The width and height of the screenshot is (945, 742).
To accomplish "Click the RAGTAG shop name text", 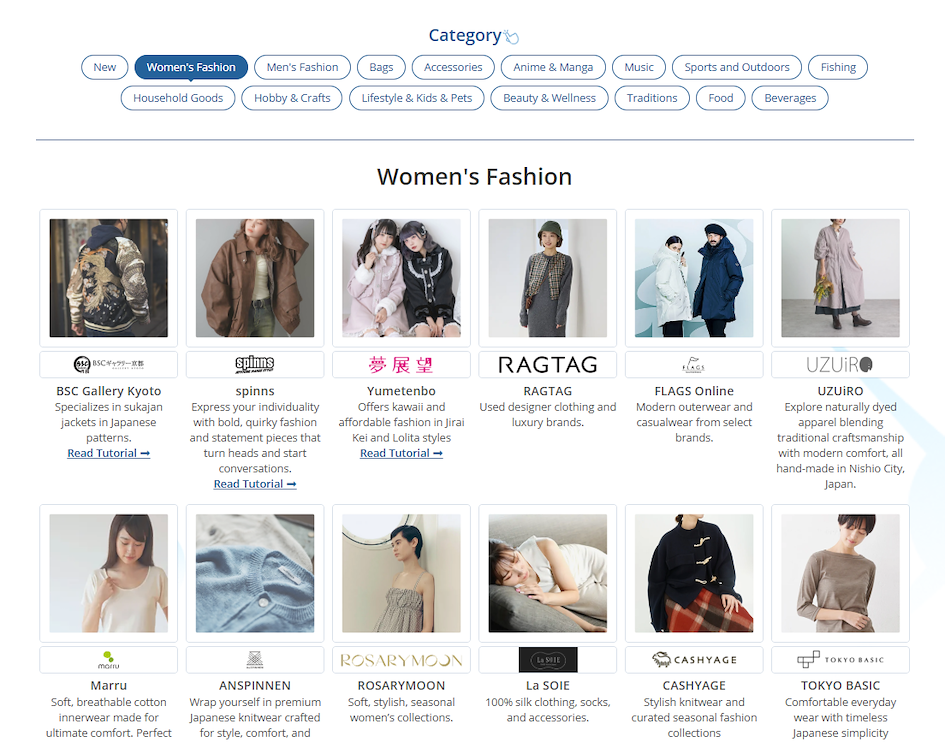I will tap(548, 391).
